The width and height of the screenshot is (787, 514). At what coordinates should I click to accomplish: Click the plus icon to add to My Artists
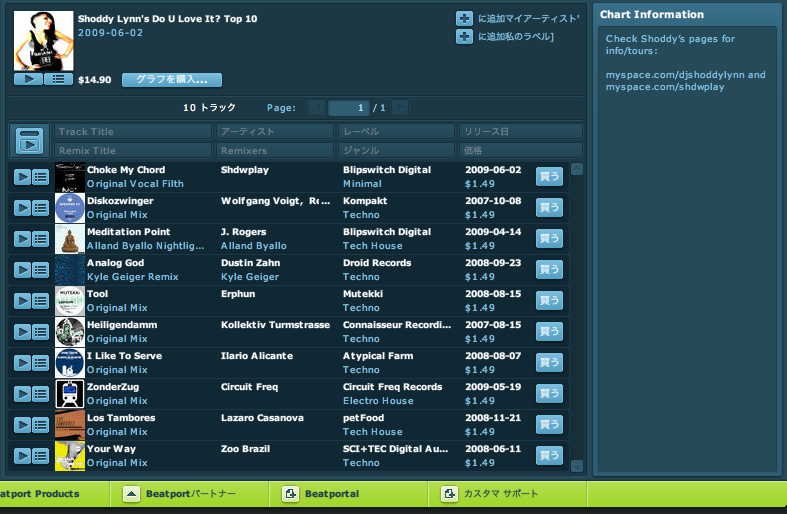pos(464,19)
